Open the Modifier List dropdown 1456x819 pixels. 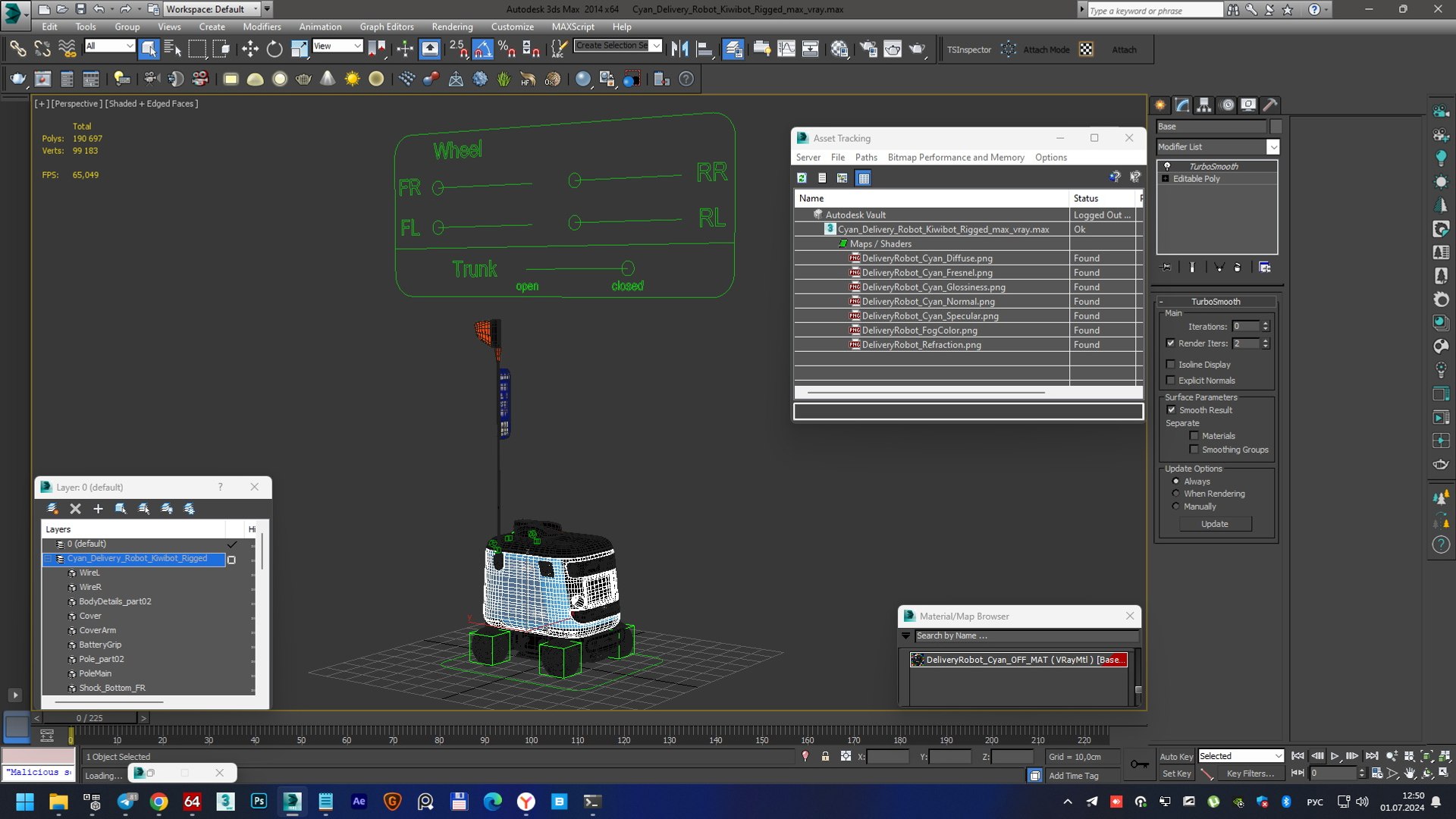1273,147
